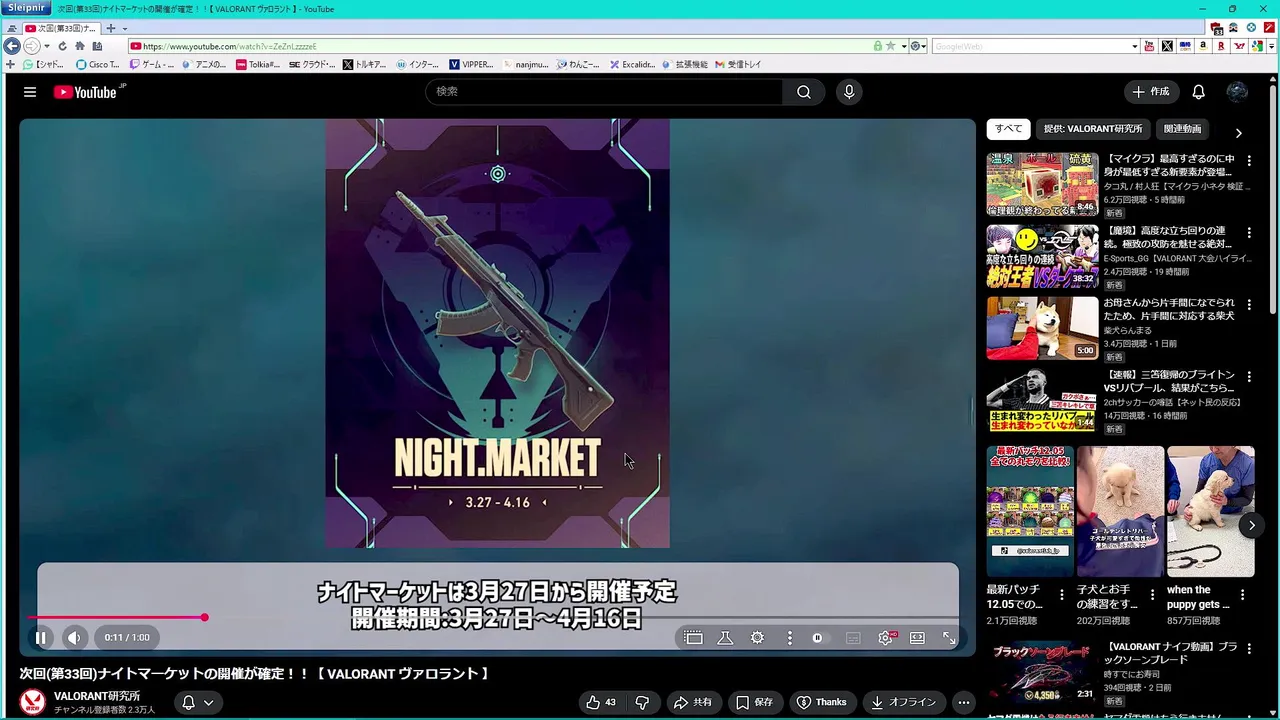Open options for 最新パッチ 12.05 short
Screen dimensions: 1280x720
[1063, 595]
